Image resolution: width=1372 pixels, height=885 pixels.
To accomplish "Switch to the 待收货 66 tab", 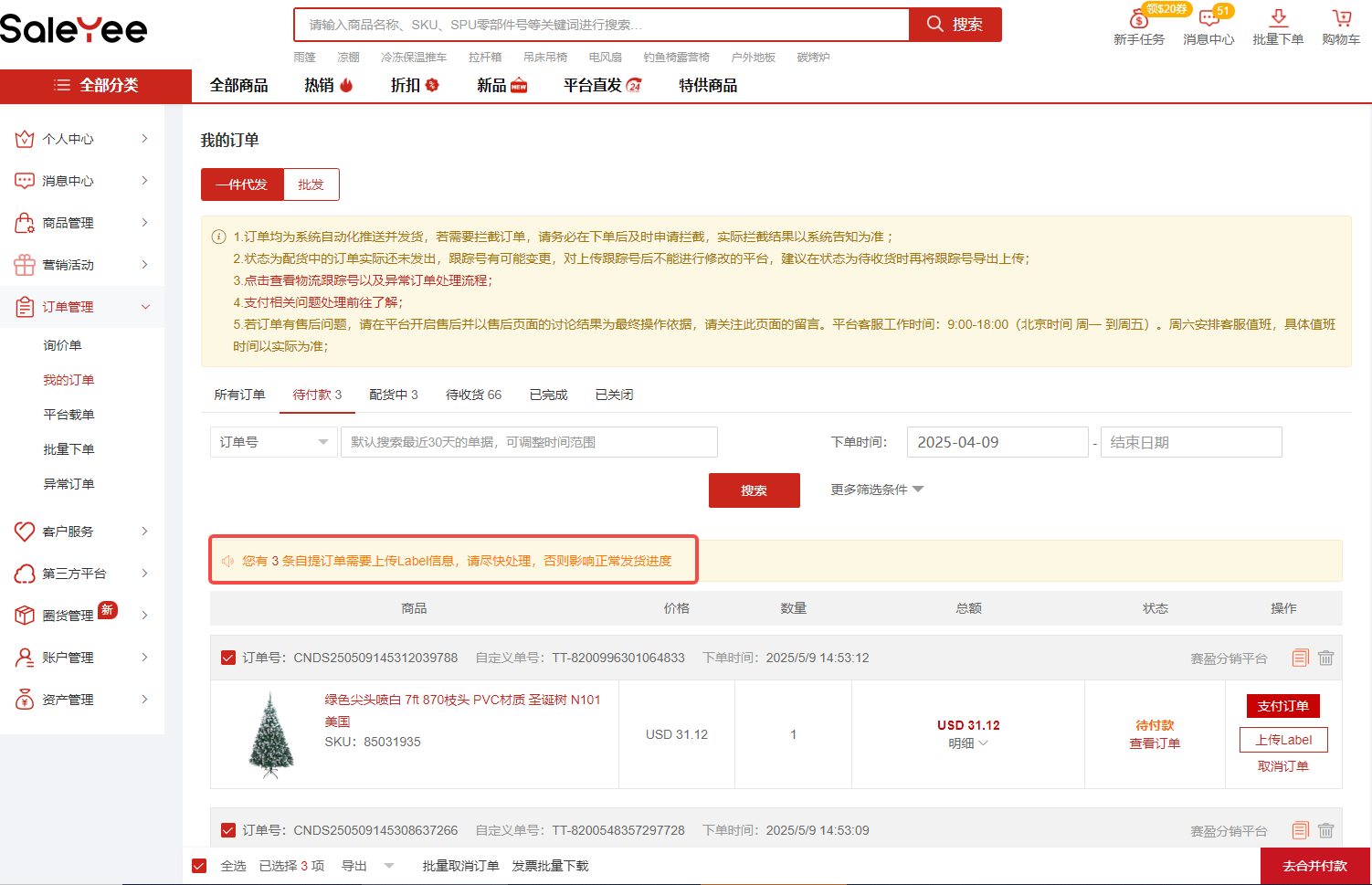I will click(x=473, y=395).
